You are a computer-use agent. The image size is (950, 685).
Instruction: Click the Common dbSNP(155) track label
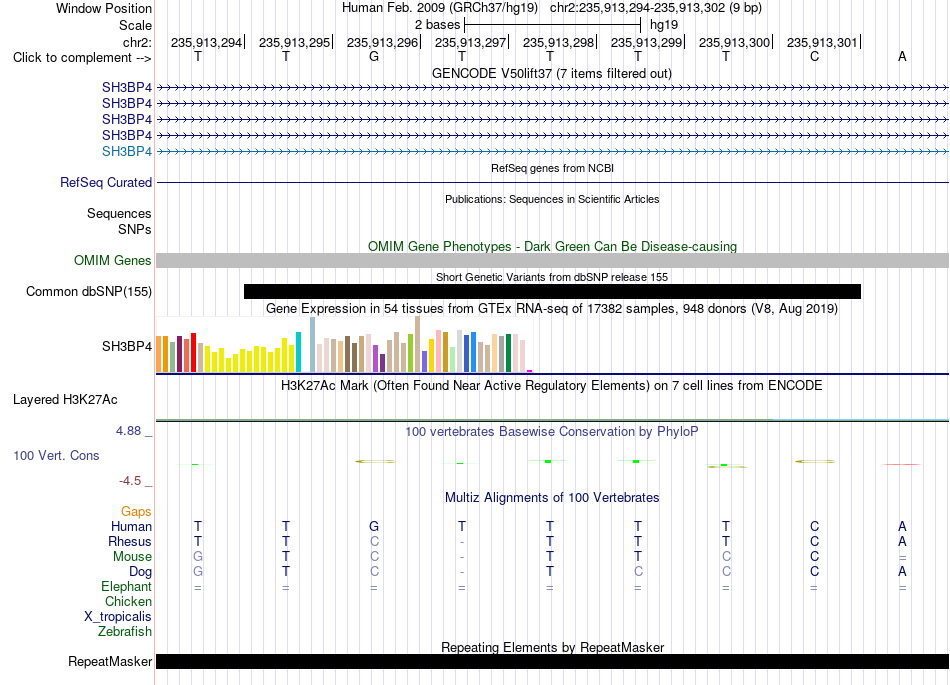pyautogui.click(x=89, y=291)
